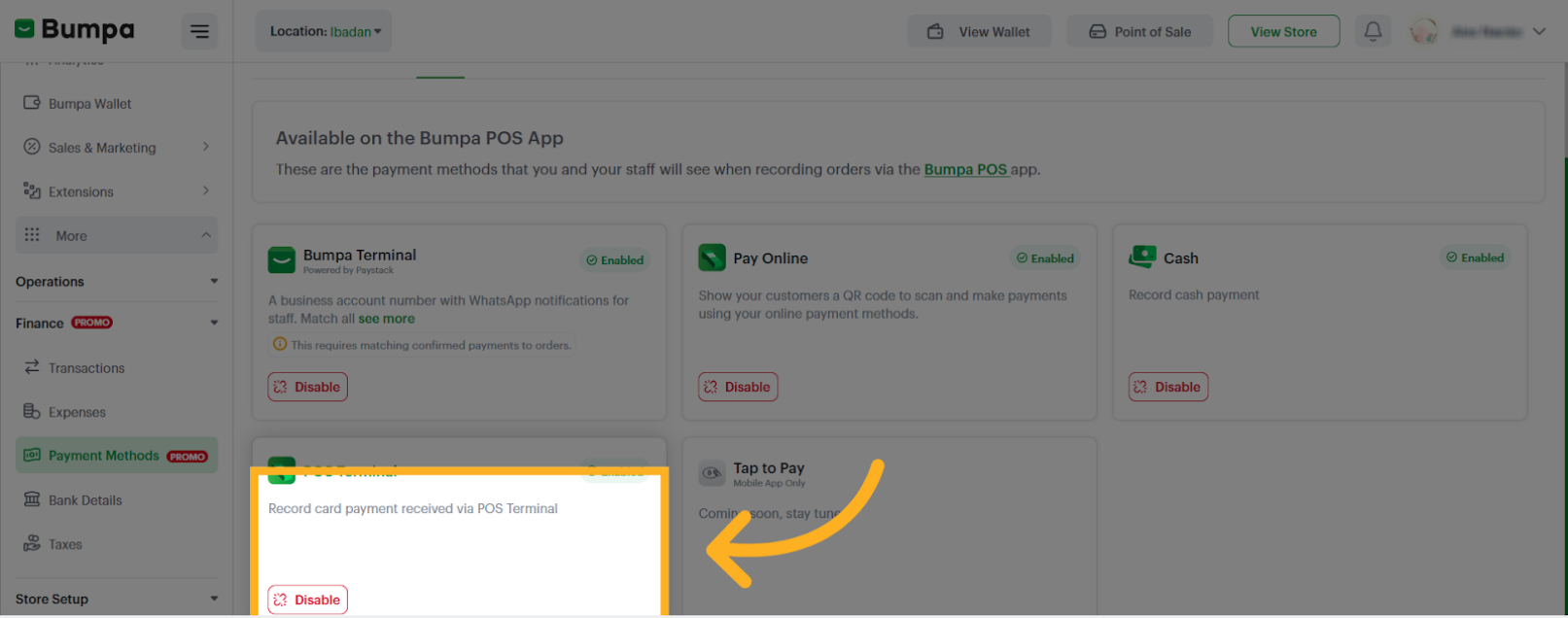Screen dimensions: 1568x618
Task: Click see more in Bumpa Terminal card
Action: [x=386, y=319]
